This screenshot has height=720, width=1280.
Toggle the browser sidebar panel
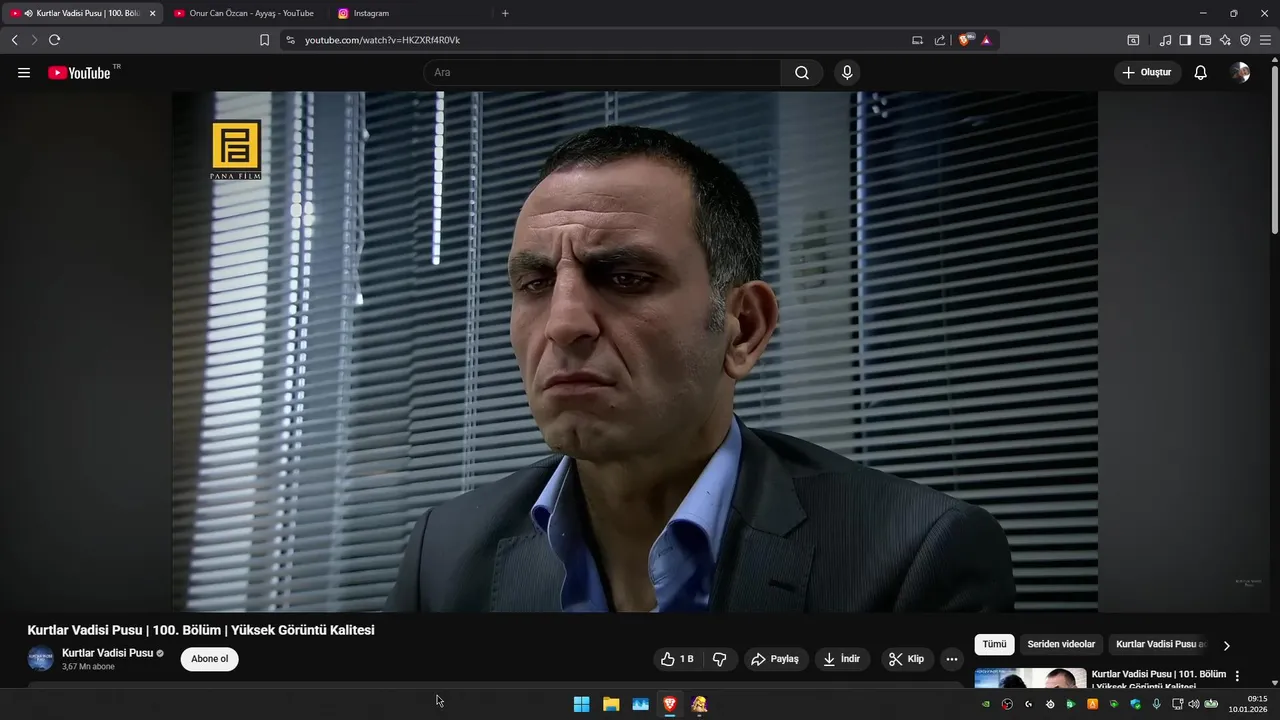(1185, 40)
